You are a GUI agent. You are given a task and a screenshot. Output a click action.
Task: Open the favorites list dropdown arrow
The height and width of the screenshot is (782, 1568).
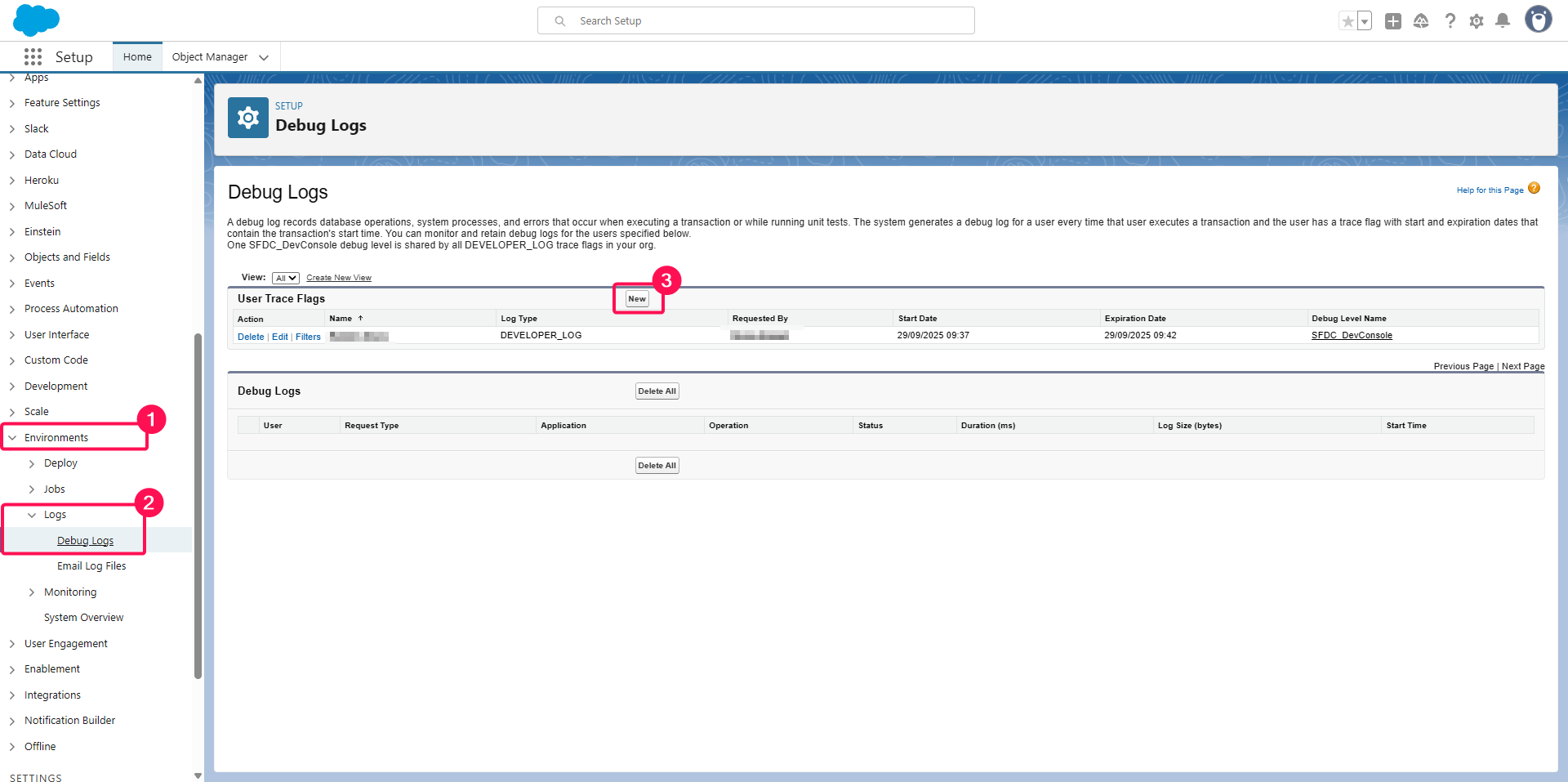(x=1365, y=21)
